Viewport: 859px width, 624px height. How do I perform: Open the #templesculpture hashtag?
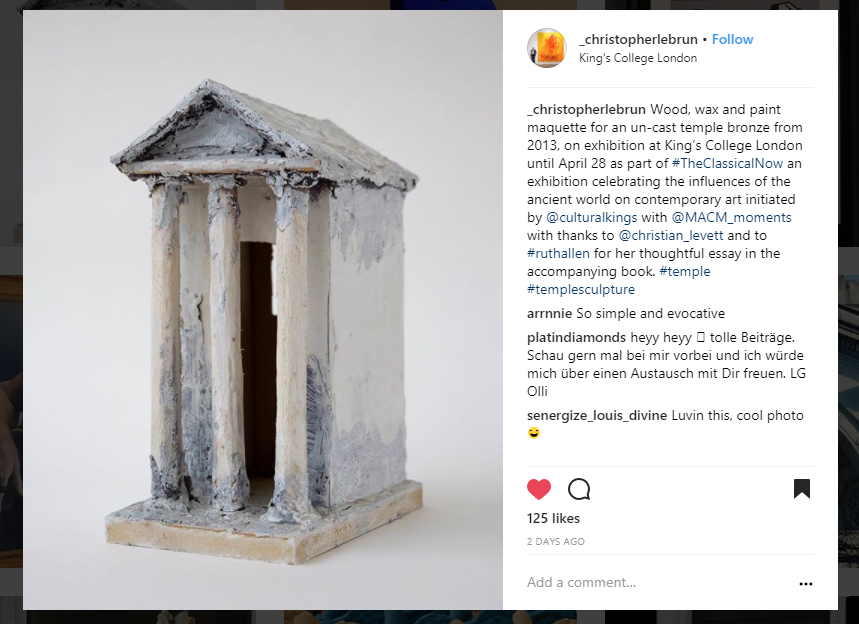581,289
